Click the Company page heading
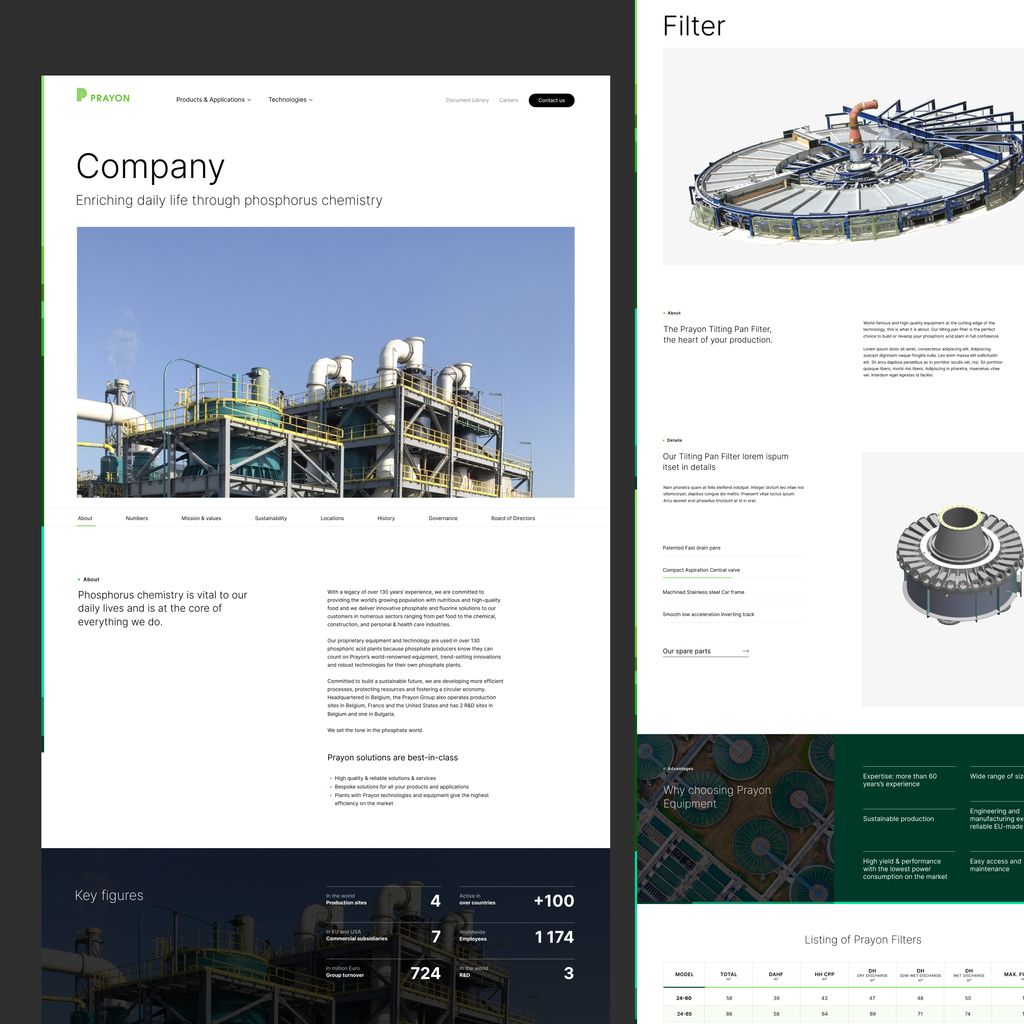Image resolution: width=1024 pixels, height=1024 pixels. click(x=150, y=167)
